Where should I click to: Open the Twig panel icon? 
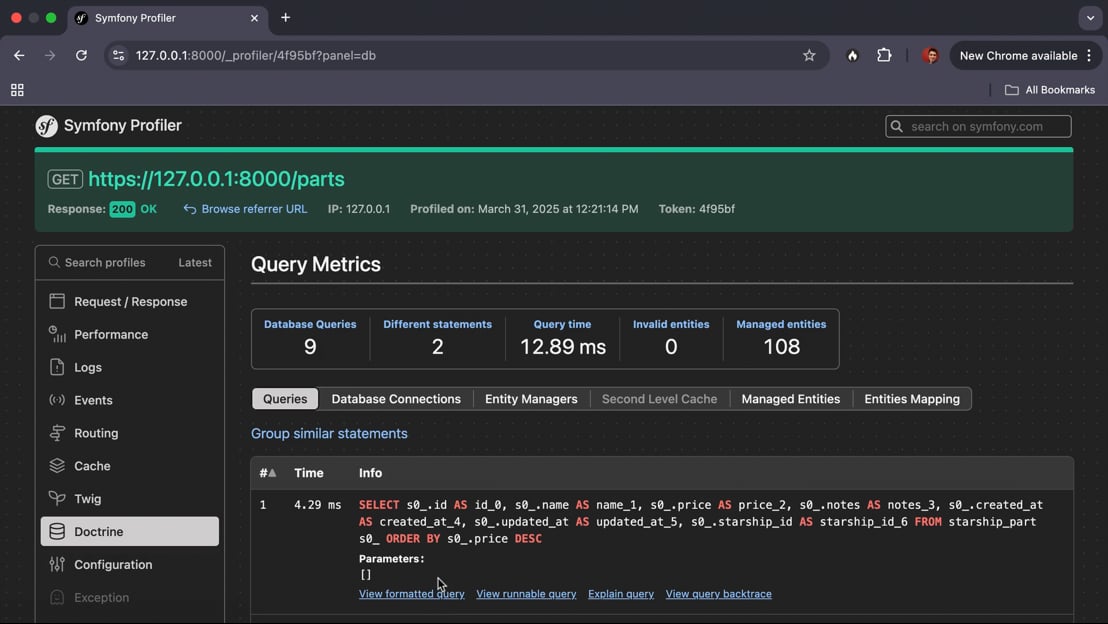click(x=57, y=498)
